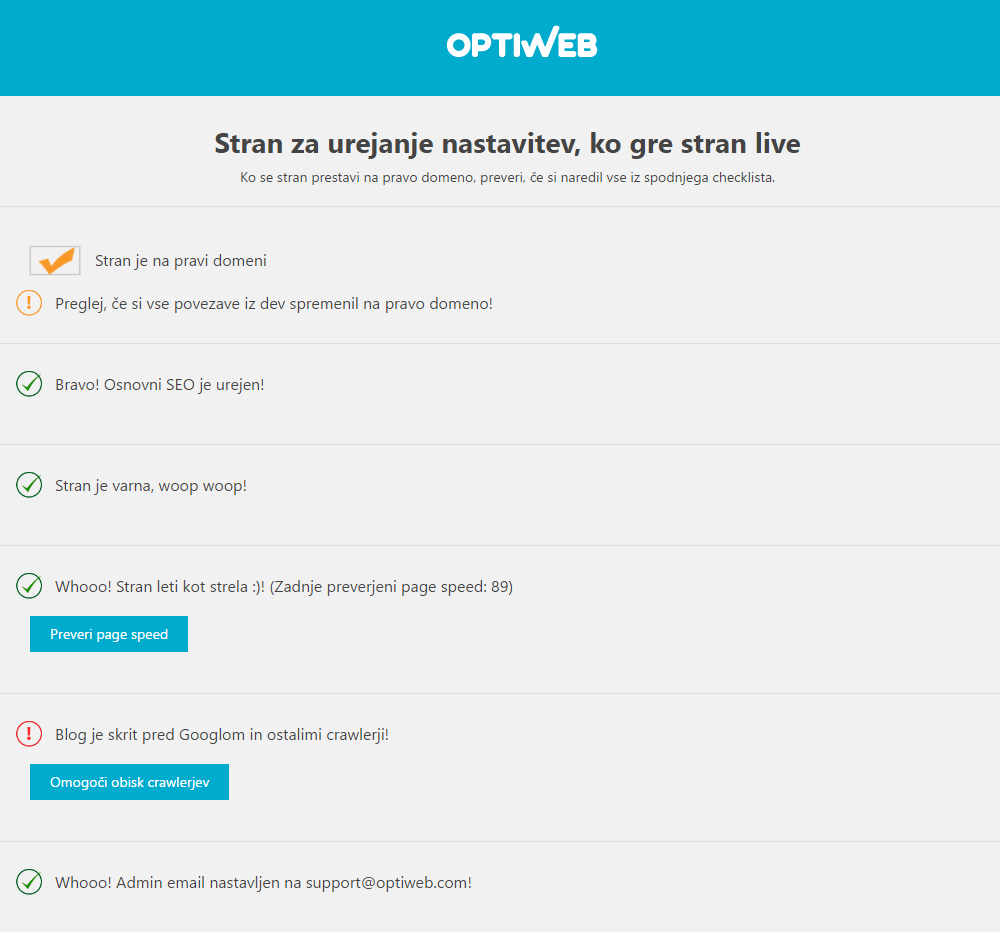Screen dimensions: 1000x932
Task: Click the last checked page speed value 89
Action: point(498,587)
